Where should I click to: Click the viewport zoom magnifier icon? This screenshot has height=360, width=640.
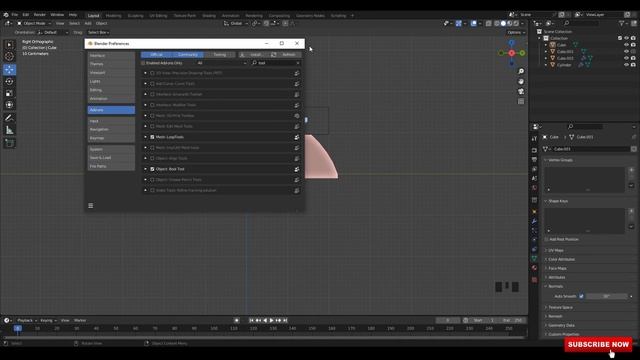coord(521,71)
